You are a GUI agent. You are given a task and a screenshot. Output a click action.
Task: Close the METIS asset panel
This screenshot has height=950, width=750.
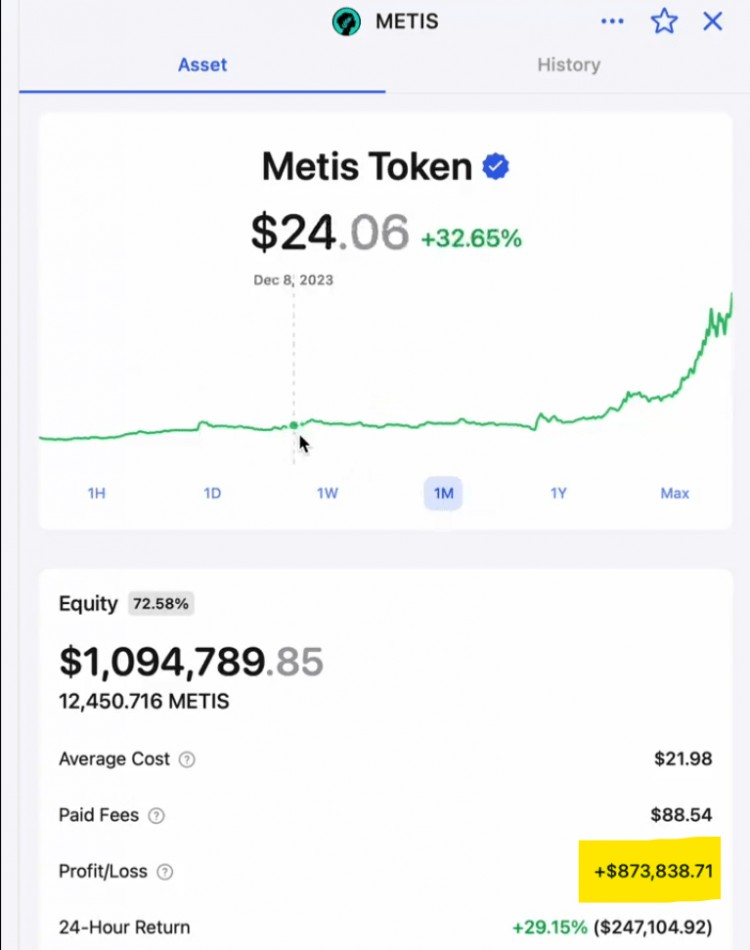pos(712,21)
